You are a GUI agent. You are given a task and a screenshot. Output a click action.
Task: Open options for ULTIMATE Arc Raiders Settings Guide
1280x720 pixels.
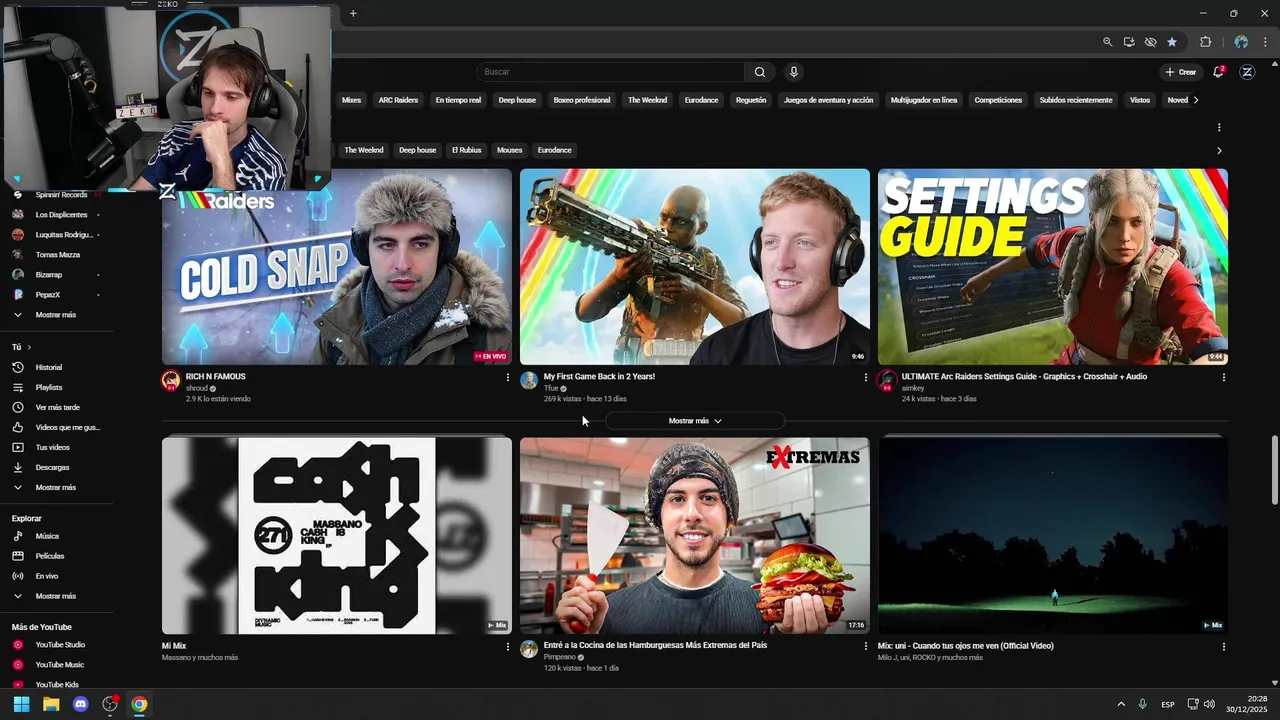coord(1223,378)
